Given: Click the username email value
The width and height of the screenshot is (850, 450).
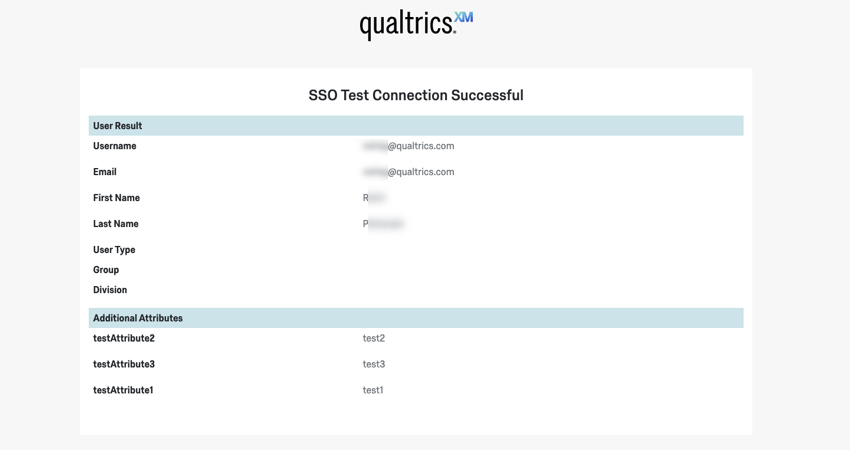Looking at the screenshot, I should coord(409,146).
